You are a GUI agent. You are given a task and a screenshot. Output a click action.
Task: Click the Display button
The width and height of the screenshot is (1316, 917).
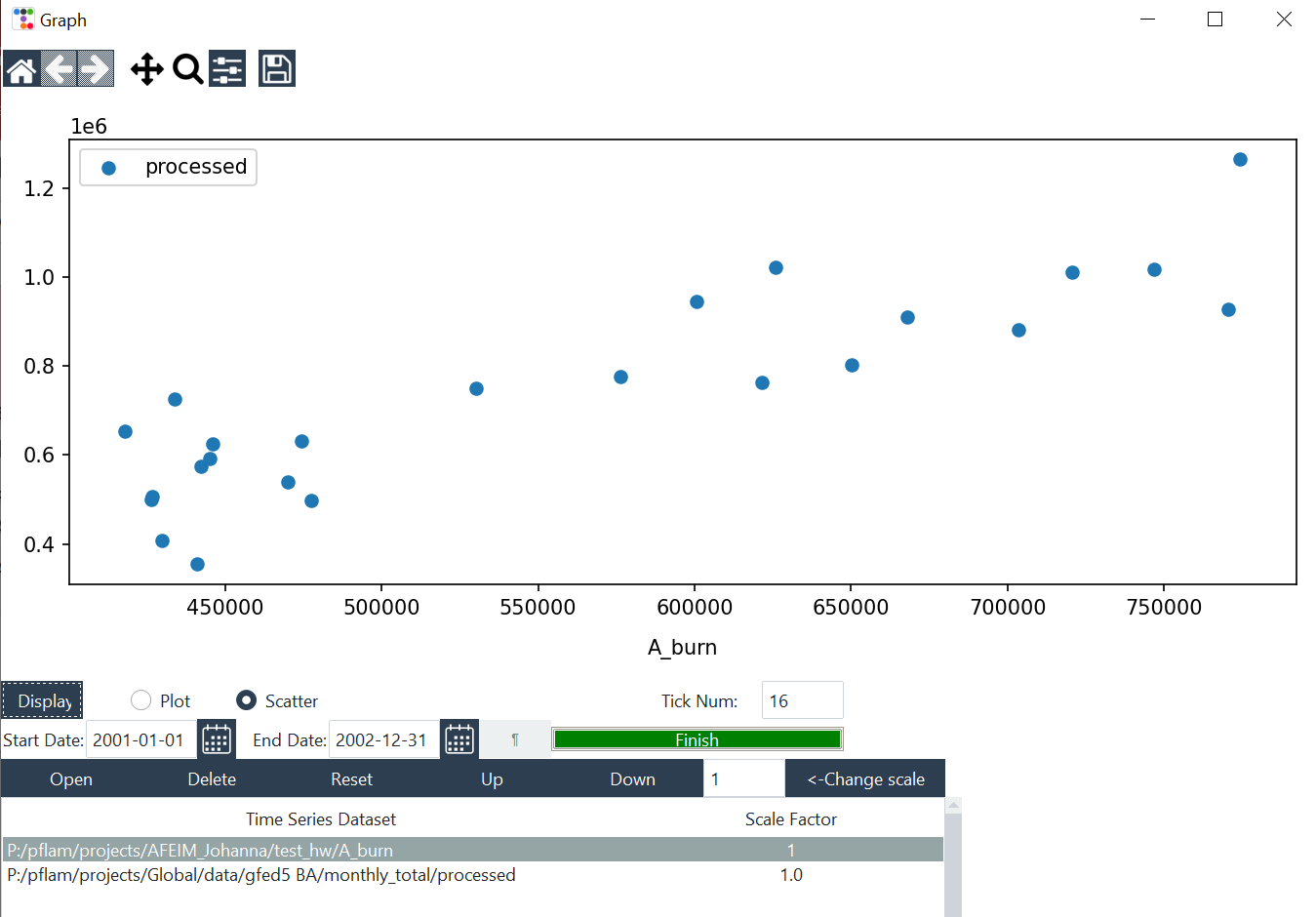pos(43,700)
